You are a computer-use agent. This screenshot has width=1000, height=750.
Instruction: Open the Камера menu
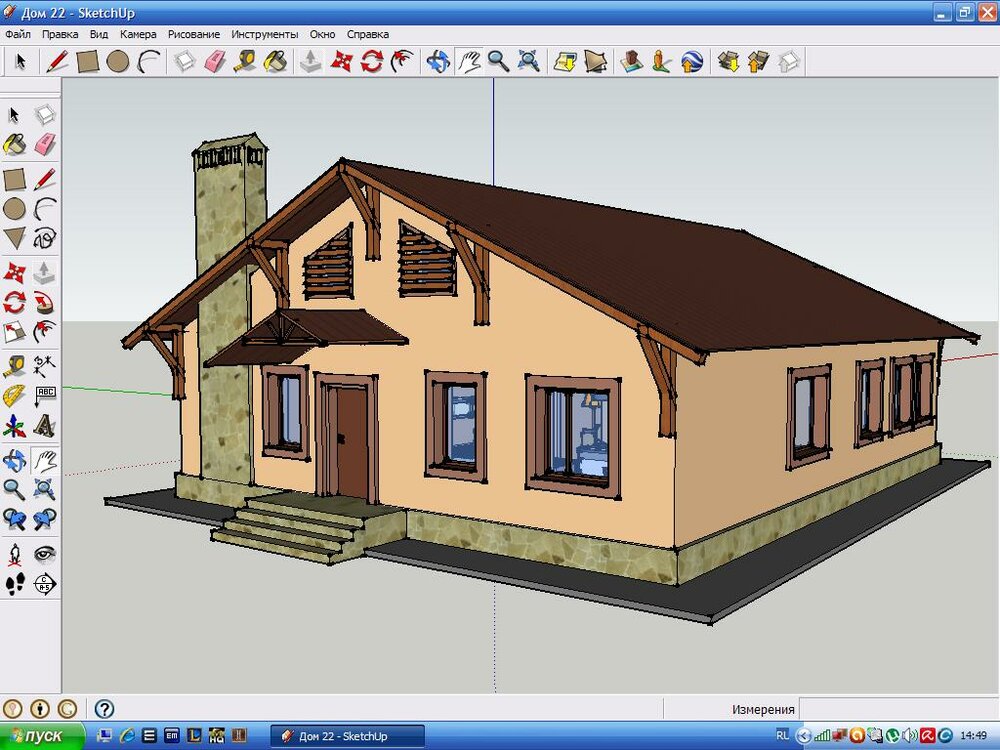pyautogui.click(x=138, y=34)
